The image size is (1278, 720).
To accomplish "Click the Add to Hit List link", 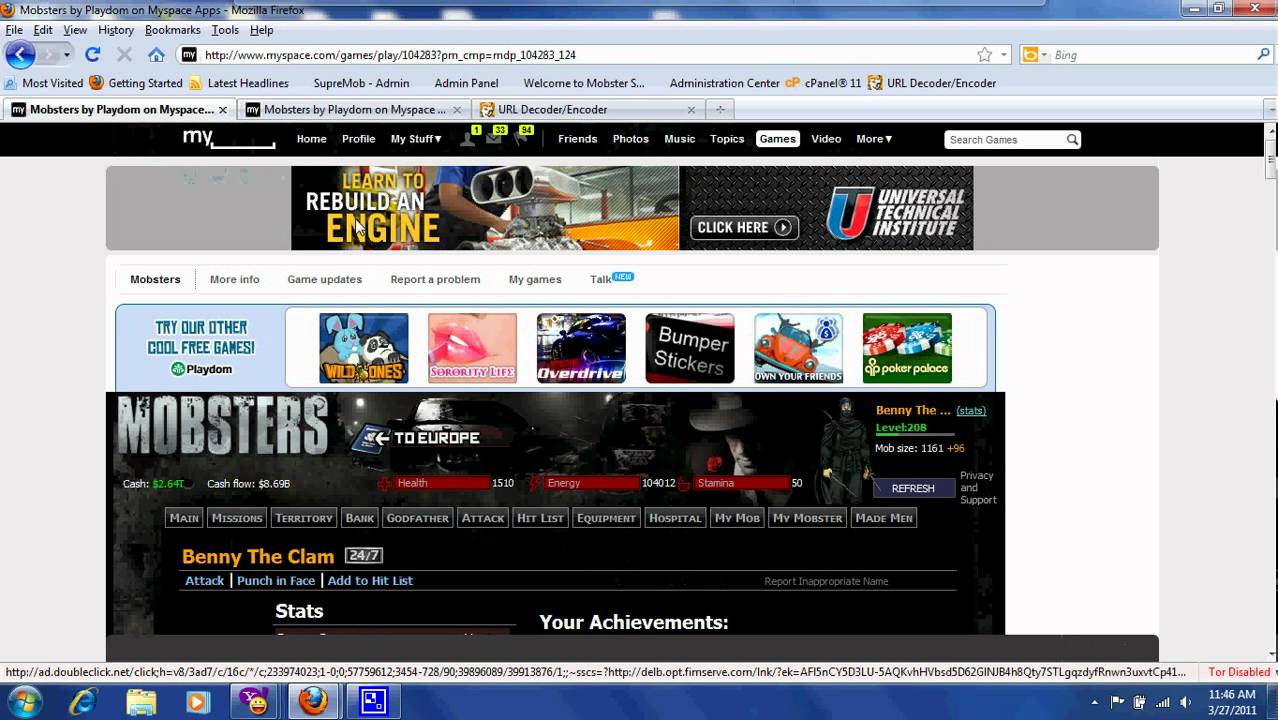I will coord(370,581).
